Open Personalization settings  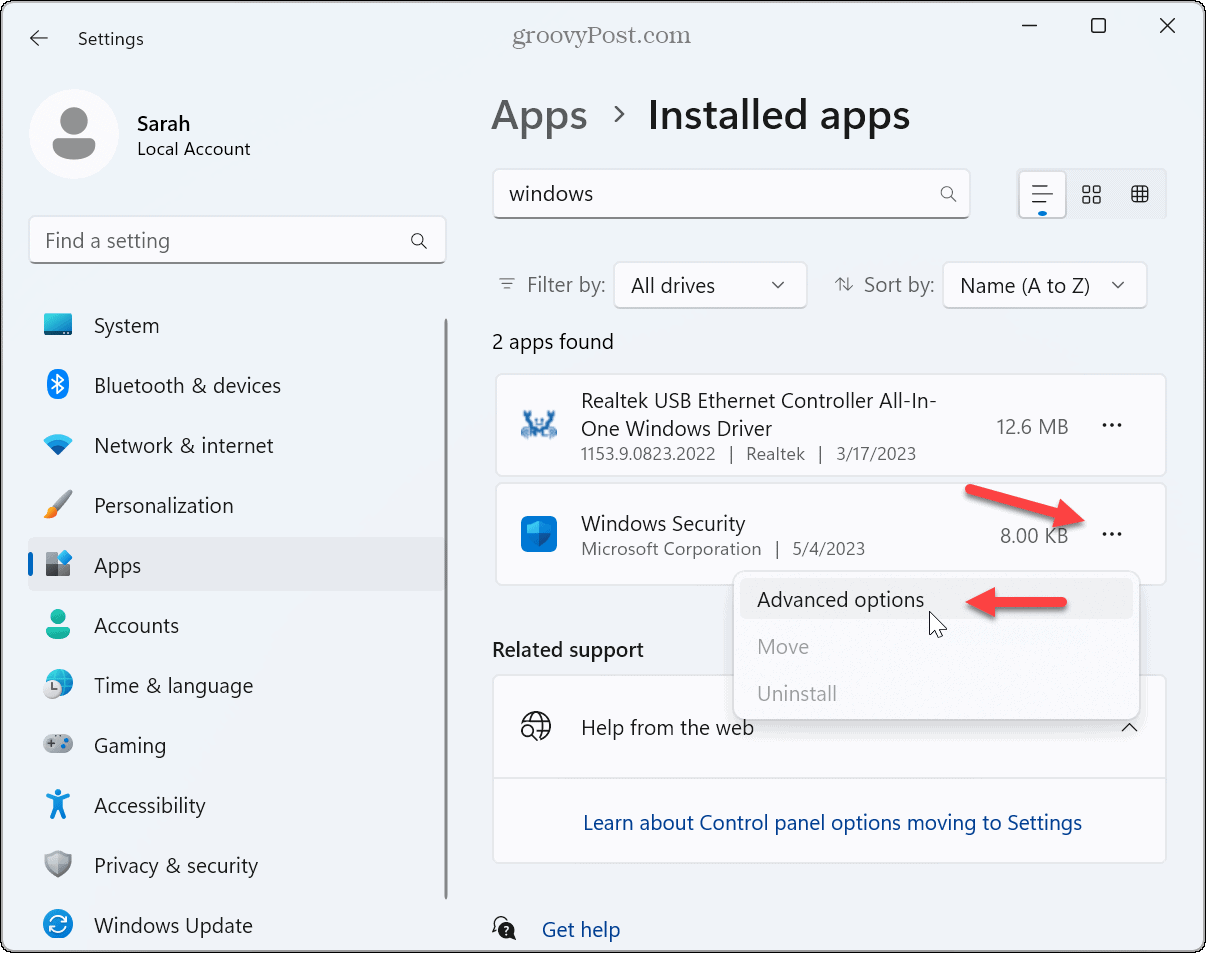pos(236,505)
